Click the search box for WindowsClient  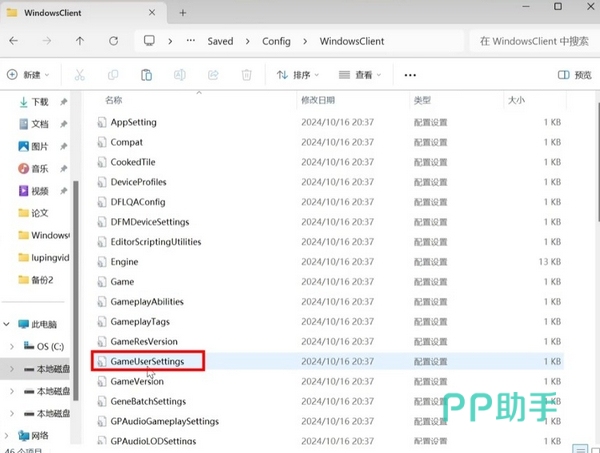click(x=530, y=41)
